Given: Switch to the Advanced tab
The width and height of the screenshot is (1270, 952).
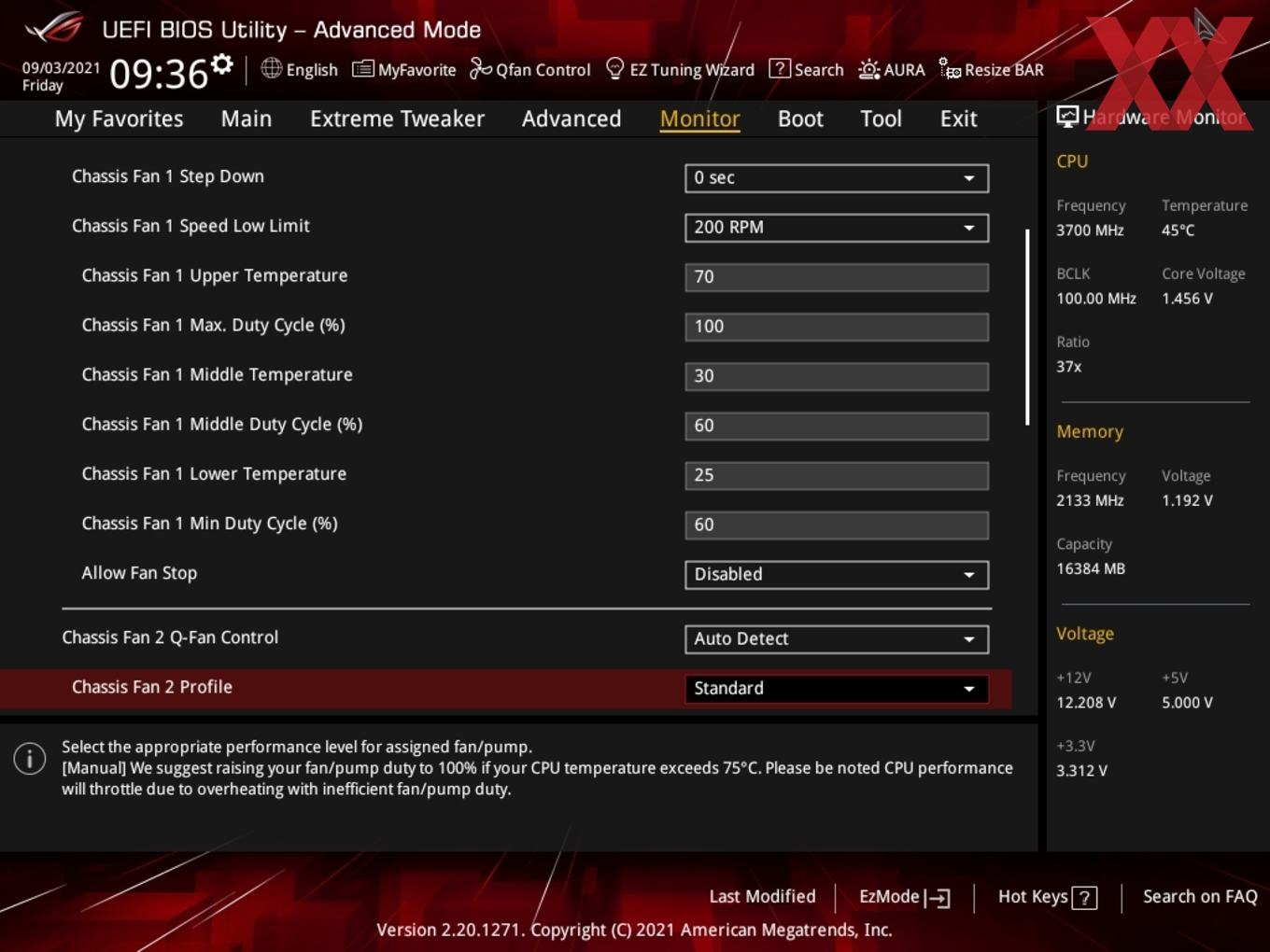Looking at the screenshot, I should tap(571, 119).
